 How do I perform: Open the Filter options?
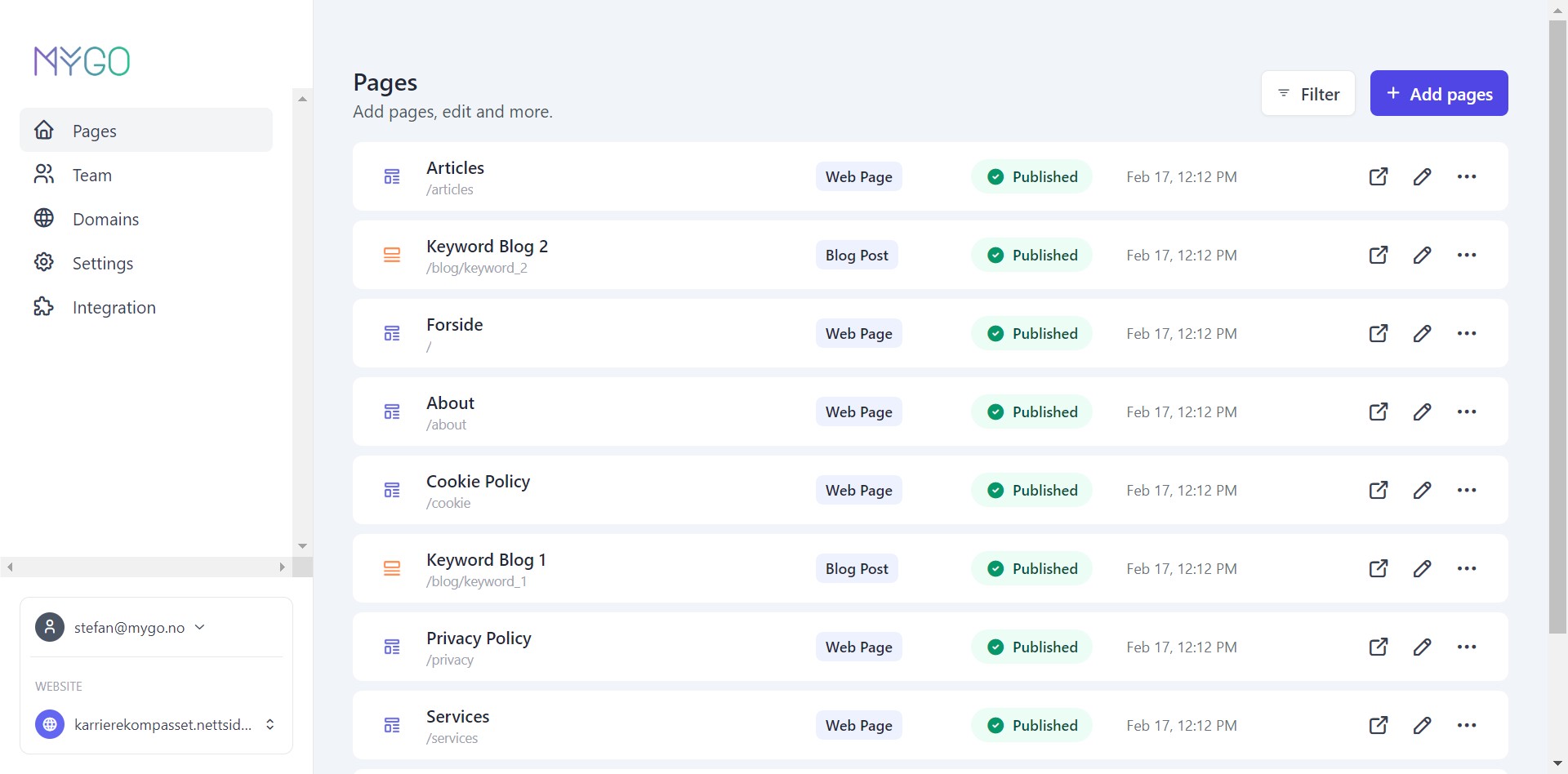[1307, 93]
